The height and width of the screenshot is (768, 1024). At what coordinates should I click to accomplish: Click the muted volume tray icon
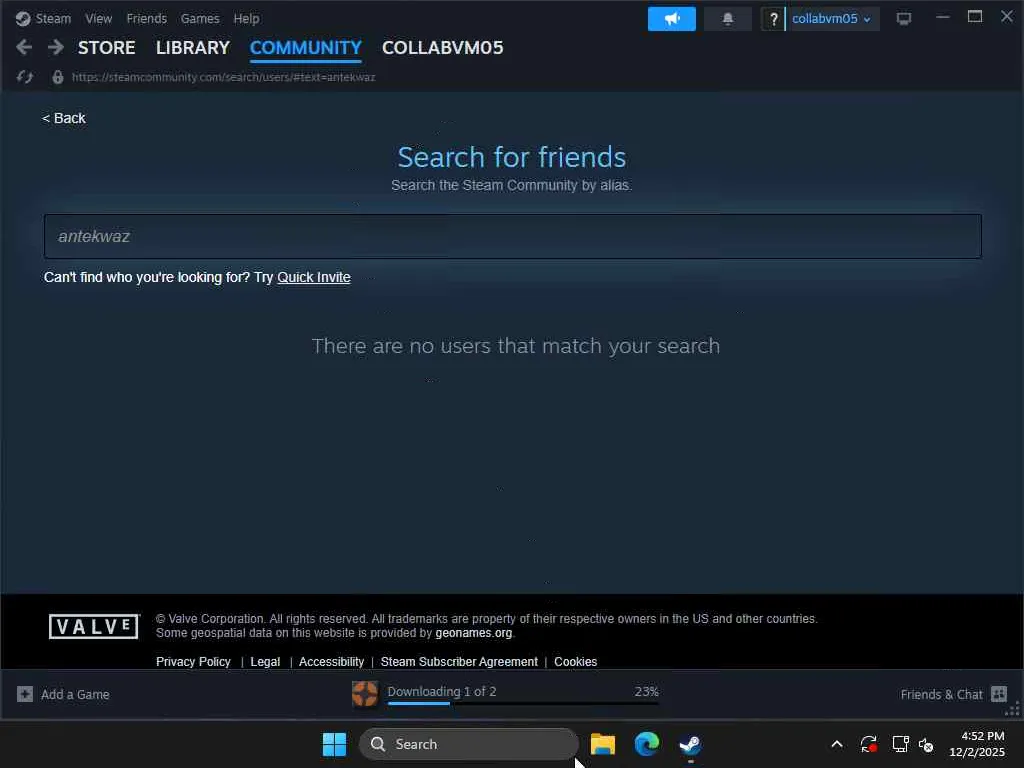(926, 744)
